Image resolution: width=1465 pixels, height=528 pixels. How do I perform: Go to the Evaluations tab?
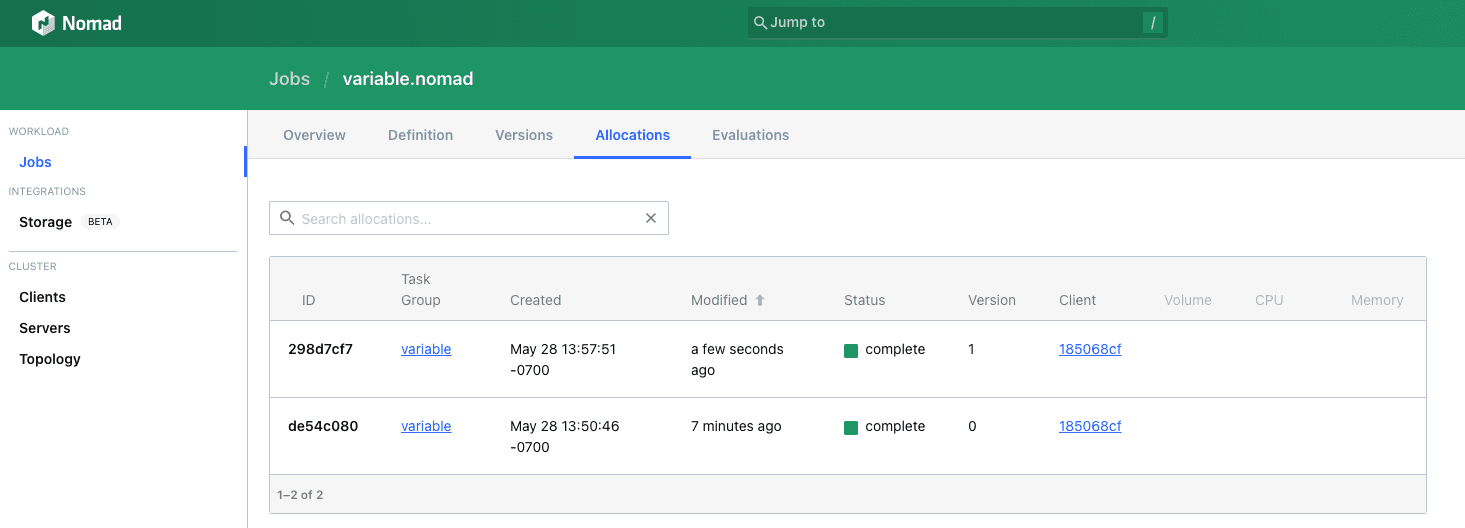click(x=750, y=135)
